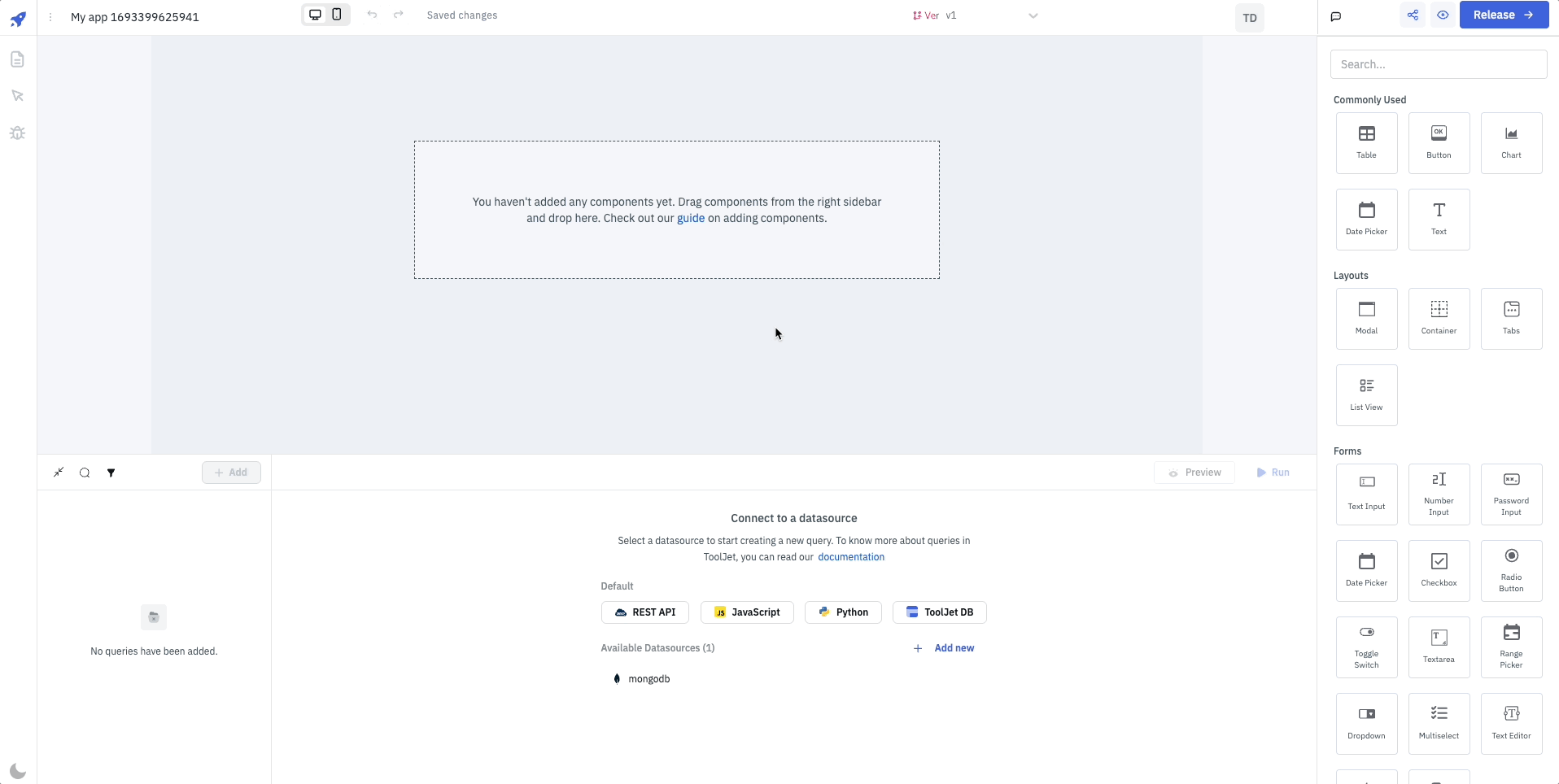Viewport: 1559px width, 784px height.
Task: Click the query search magnifier icon
Action: [x=85, y=473]
